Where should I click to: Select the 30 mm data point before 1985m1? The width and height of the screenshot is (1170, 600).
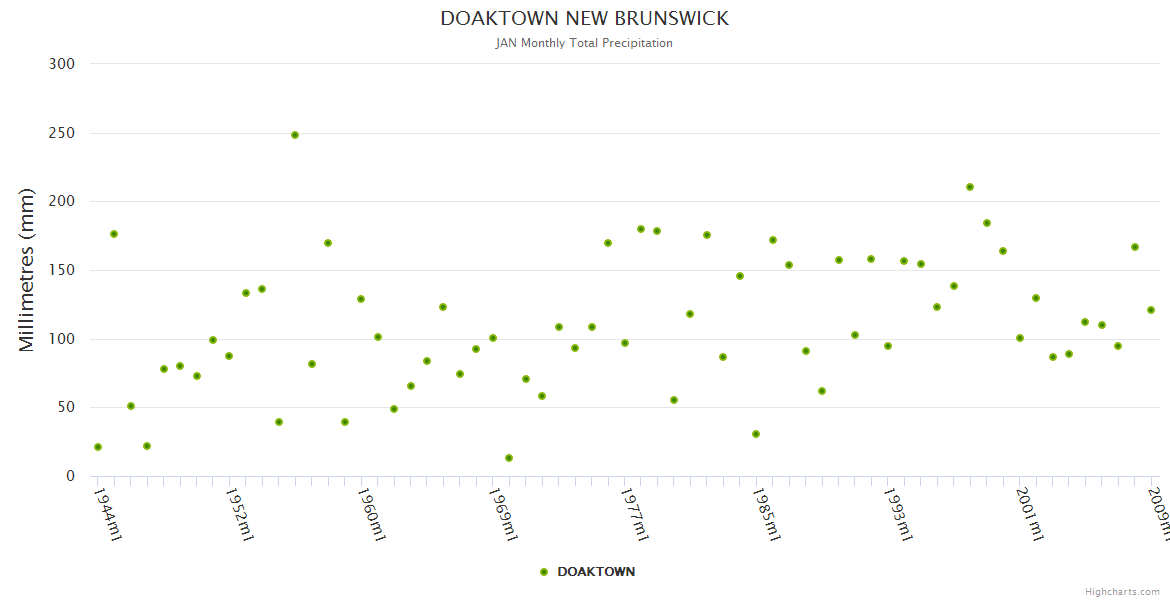point(756,434)
